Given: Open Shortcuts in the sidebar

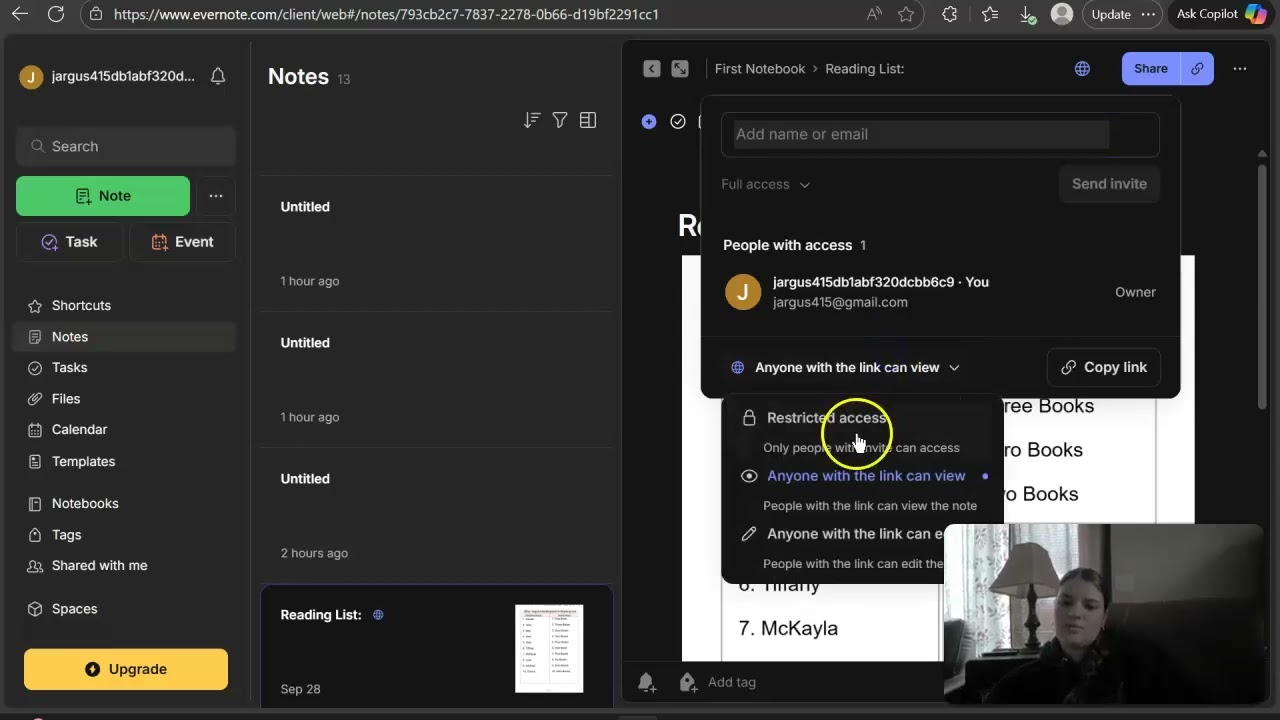Looking at the screenshot, I should coord(125,305).
